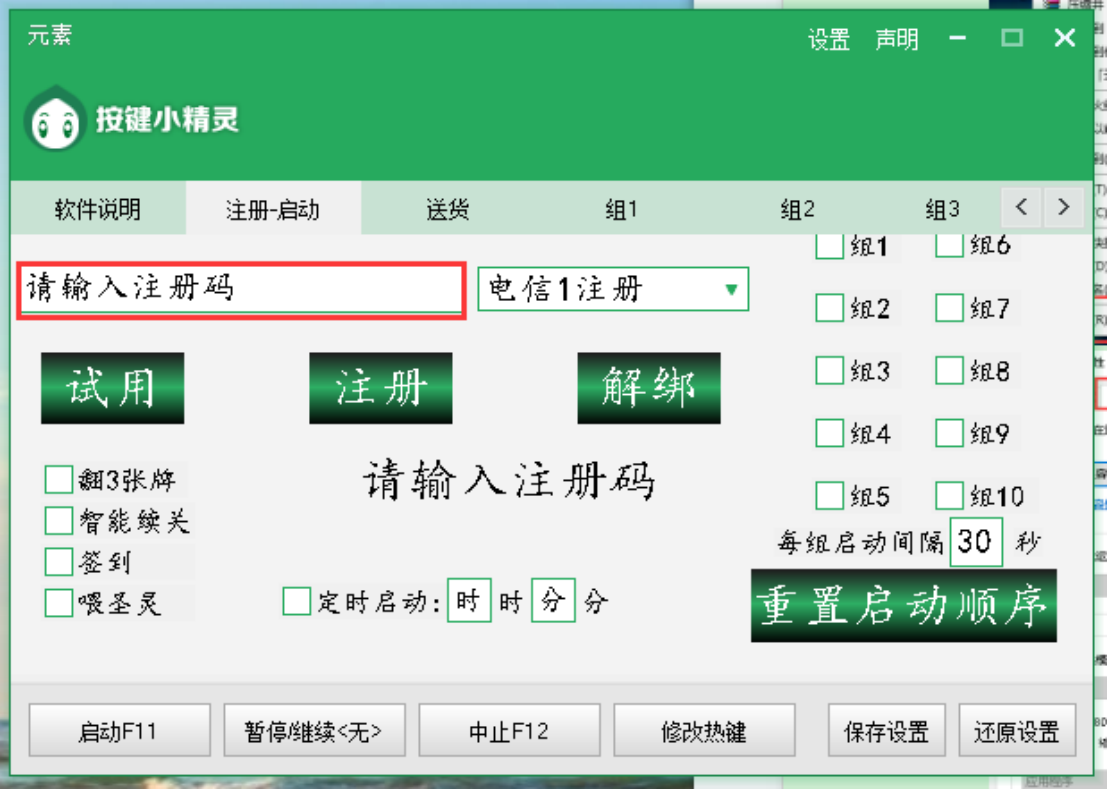1107x789 pixels.
Task: Switch to the 软件说明 tab
Action: [x=97, y=210]
